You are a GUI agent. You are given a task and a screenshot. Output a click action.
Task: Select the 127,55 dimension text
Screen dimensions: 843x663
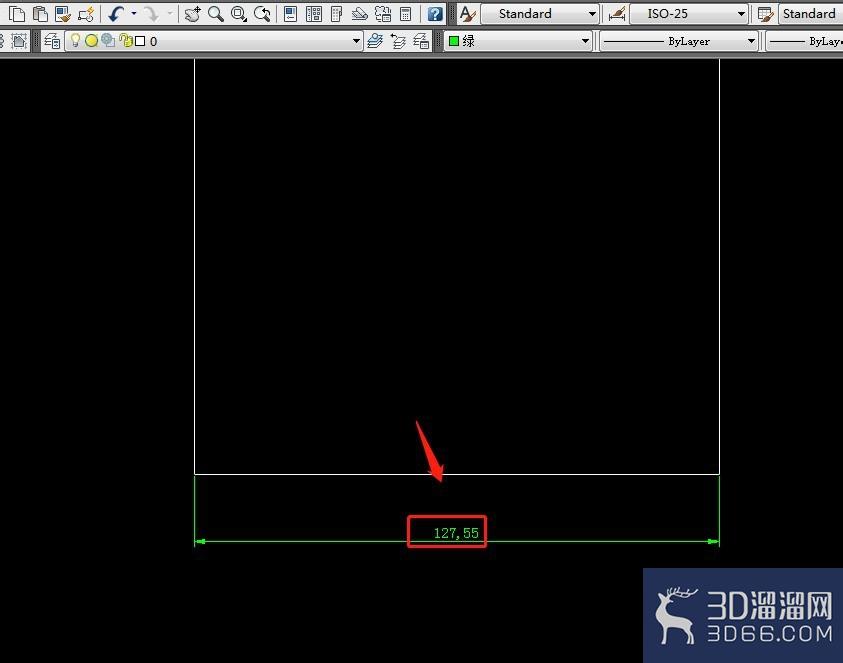(456, 533)
